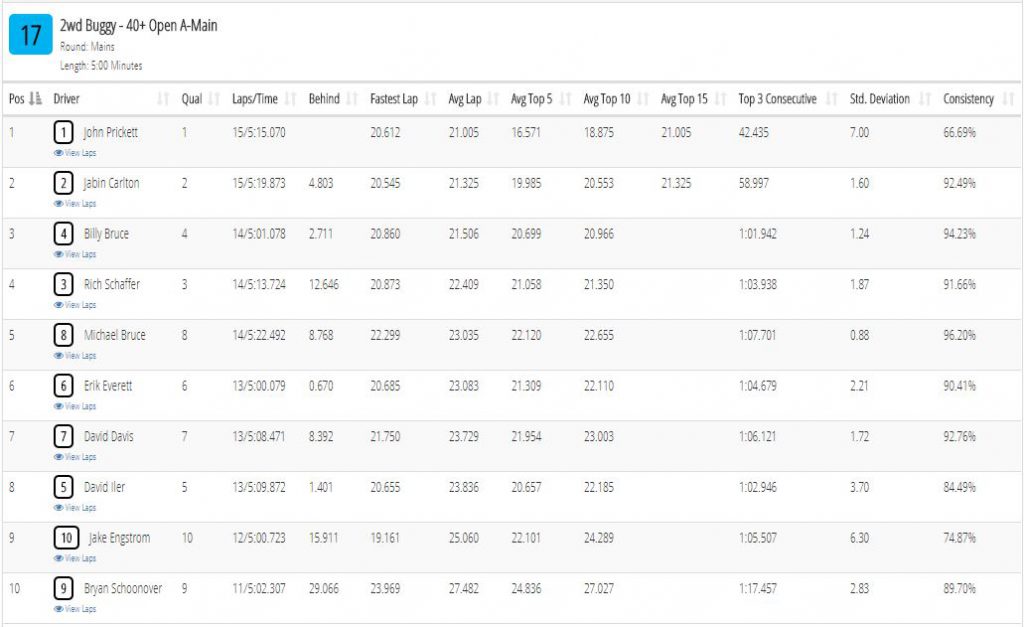
Task: Click car number 4 badge for Billy Bruce
Action: (63, 234)
